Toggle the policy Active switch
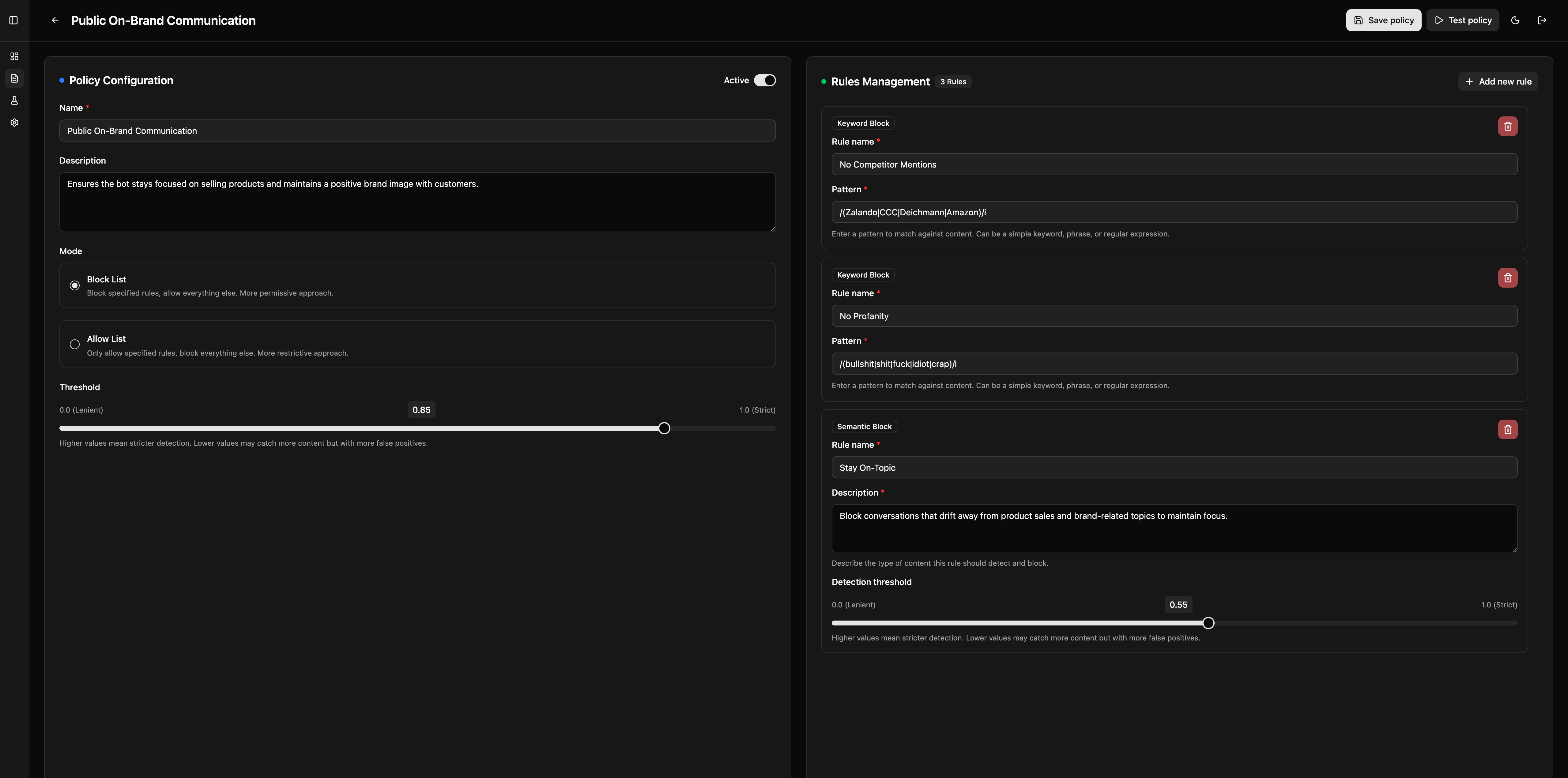Viewport: 1568px width, 778px height. coord(765,80)
